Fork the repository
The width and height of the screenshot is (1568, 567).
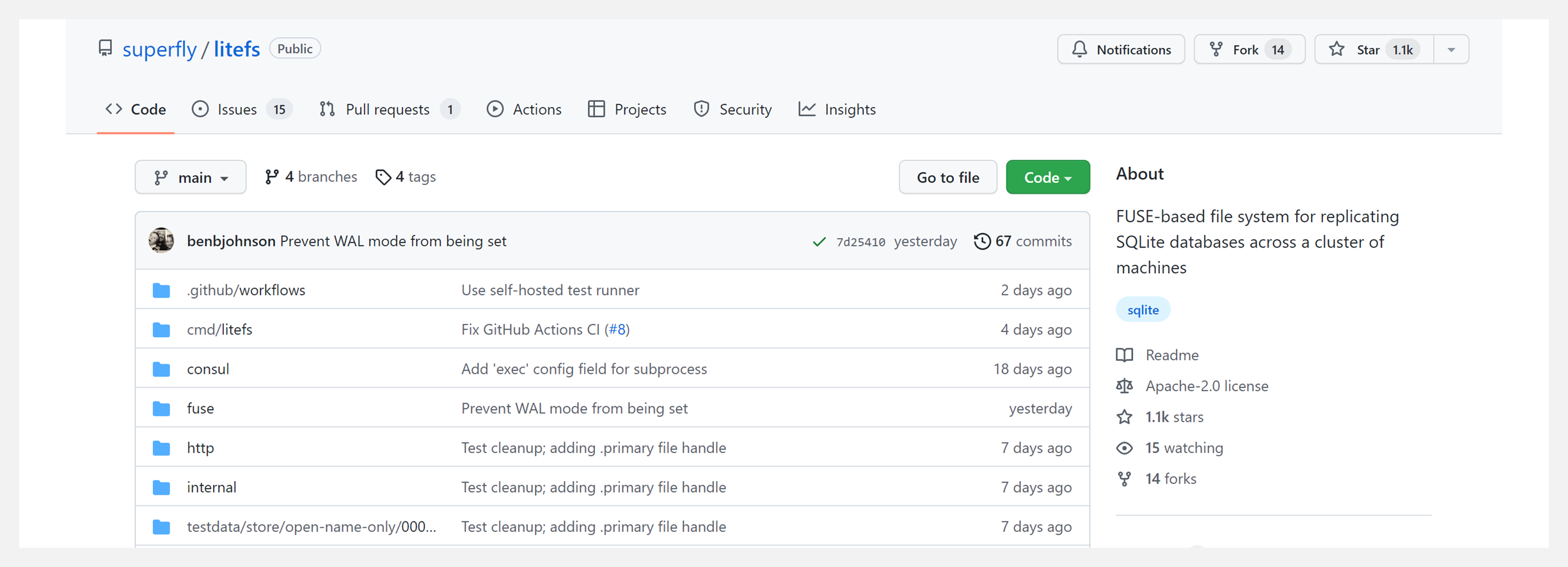click(1249, 49)
